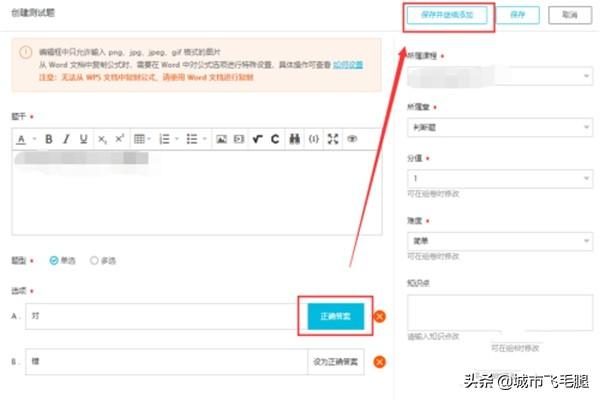The image size is (600, 400).
Task: Click the underline formatting icon
Action: point(83,139)
